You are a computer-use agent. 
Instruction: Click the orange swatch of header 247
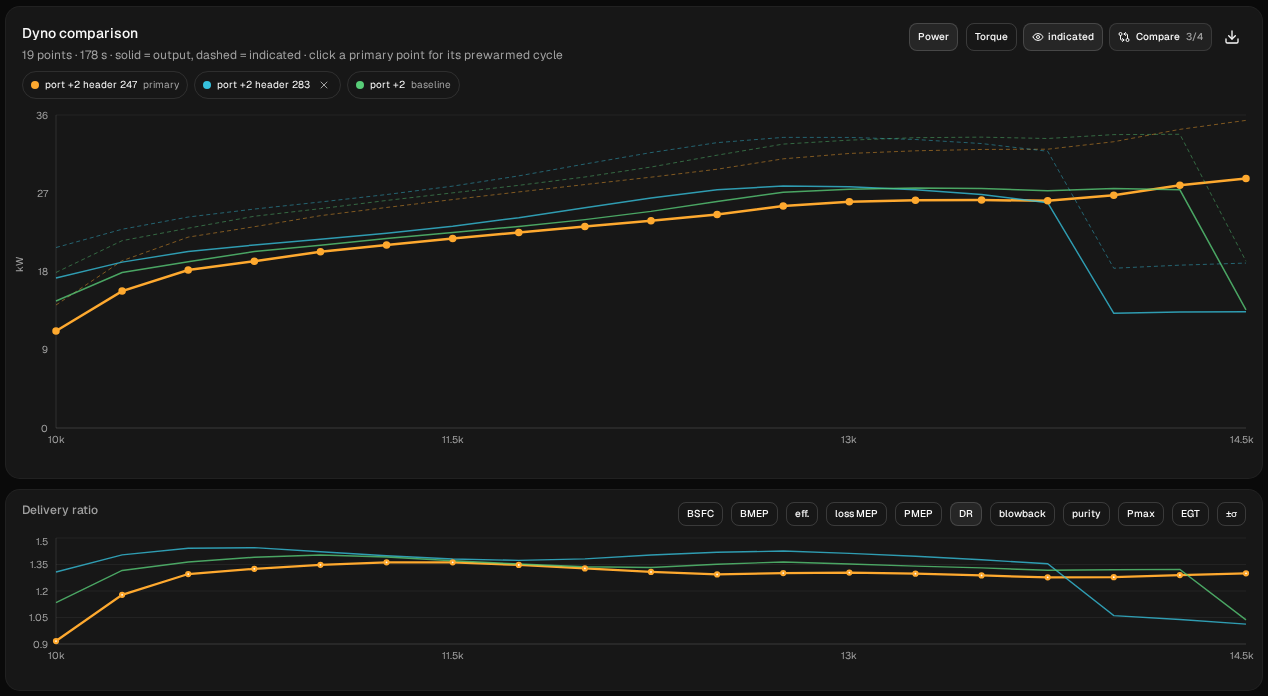coord(36,85)
